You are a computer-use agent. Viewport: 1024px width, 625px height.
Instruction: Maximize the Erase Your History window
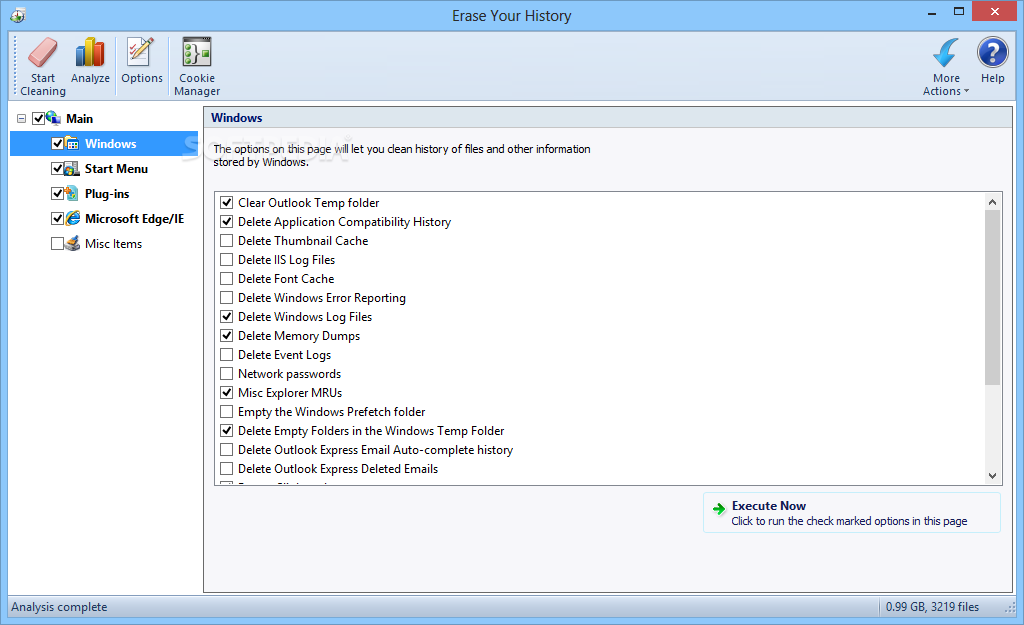pos(959,12)
